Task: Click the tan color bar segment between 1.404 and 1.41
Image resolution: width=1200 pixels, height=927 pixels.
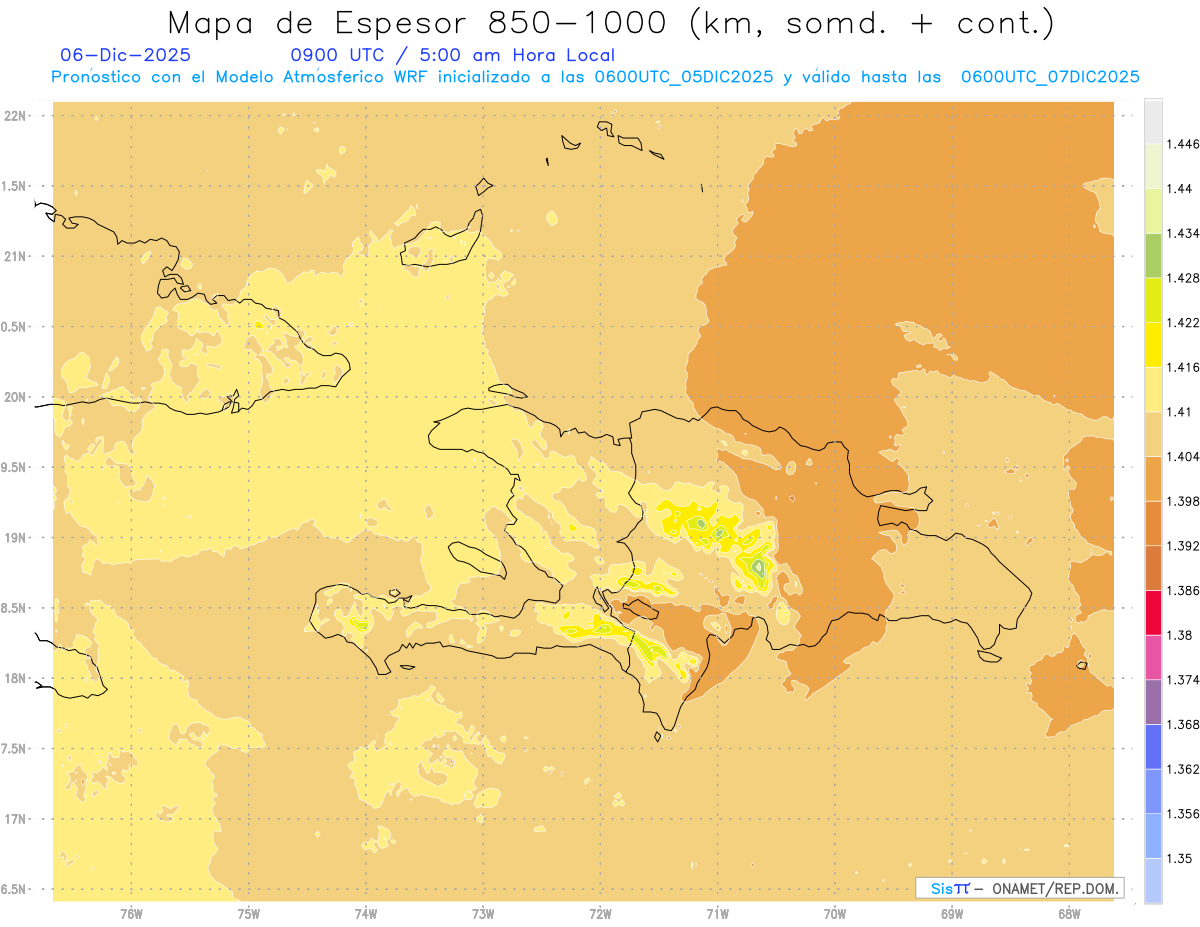Action: [x=1153, y=434]
